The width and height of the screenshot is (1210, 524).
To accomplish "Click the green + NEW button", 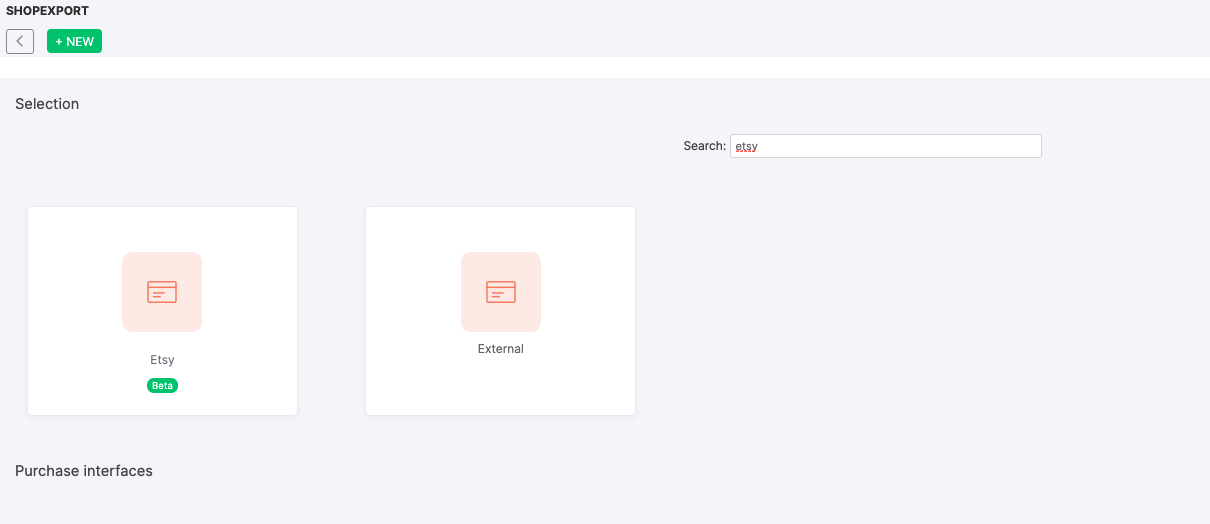I will (x=74, y=41).
